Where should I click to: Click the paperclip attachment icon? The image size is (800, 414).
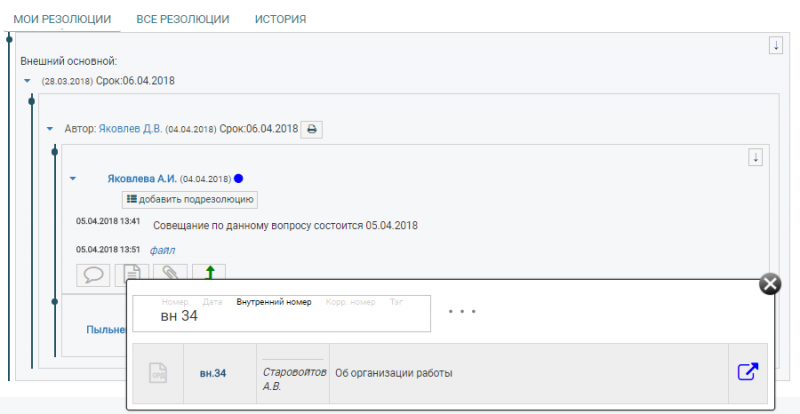[169, 273]
